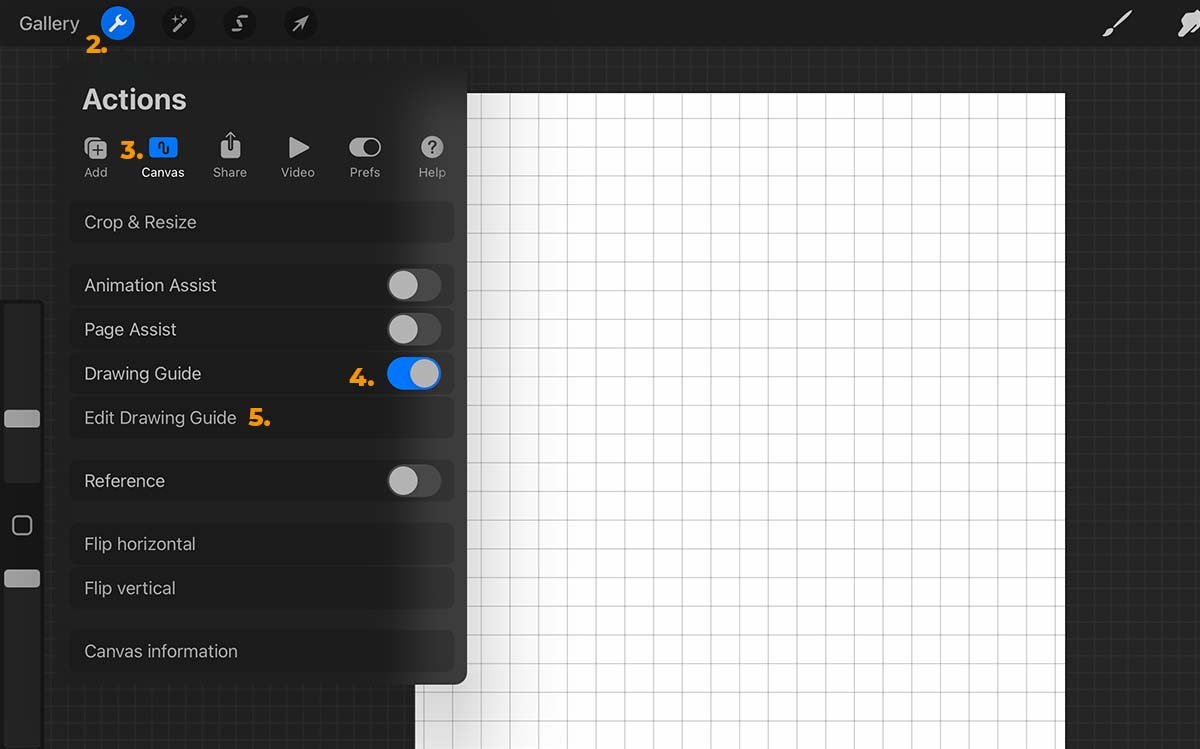
Task: Turn off the Drawing Guide switch
Action: tap(414, 374)
